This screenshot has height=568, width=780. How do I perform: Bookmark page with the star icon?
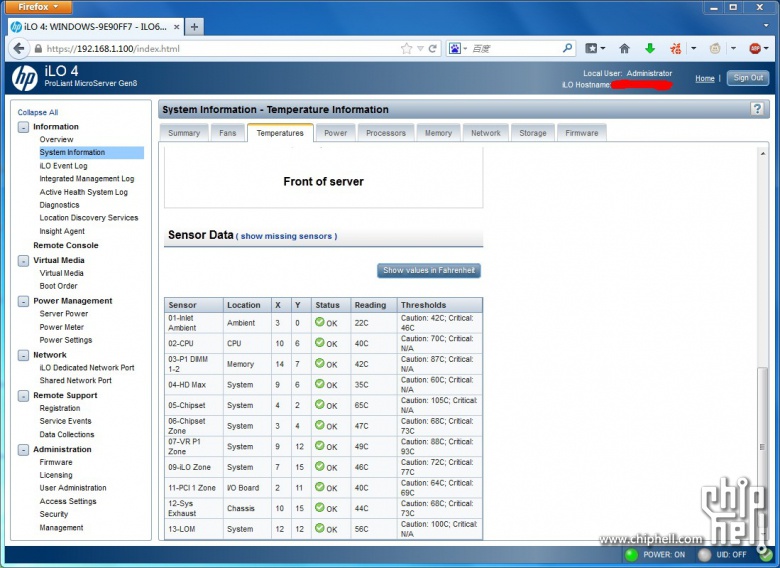point(406,48)
